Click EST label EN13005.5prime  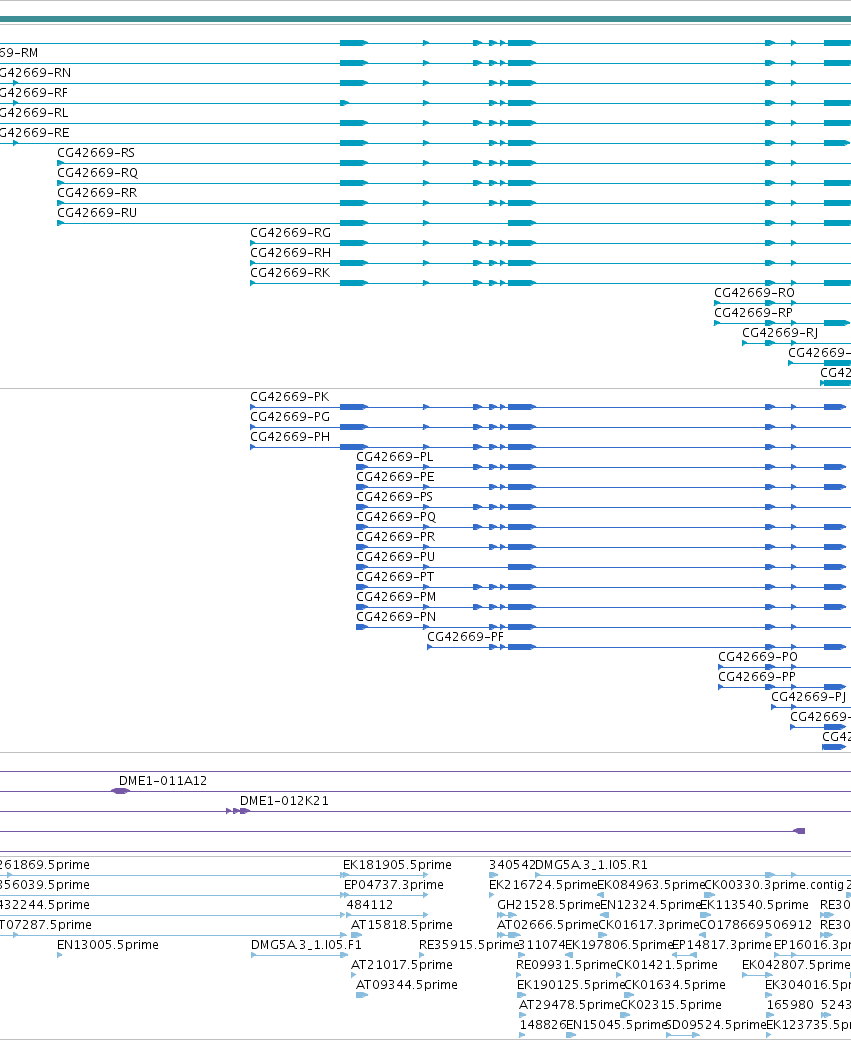click(107, 944)
